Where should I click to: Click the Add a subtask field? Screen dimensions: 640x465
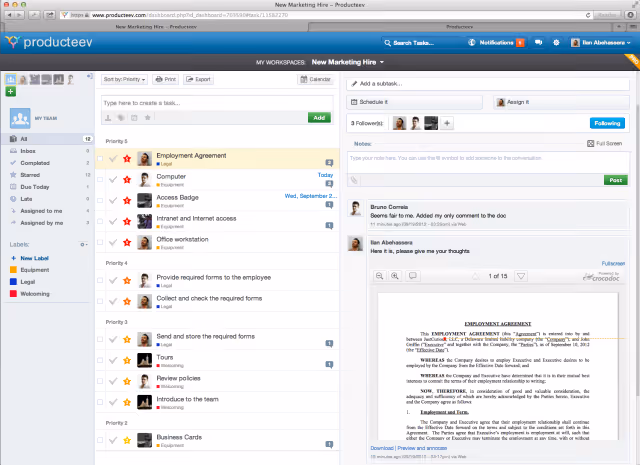[x=488, y=84]
